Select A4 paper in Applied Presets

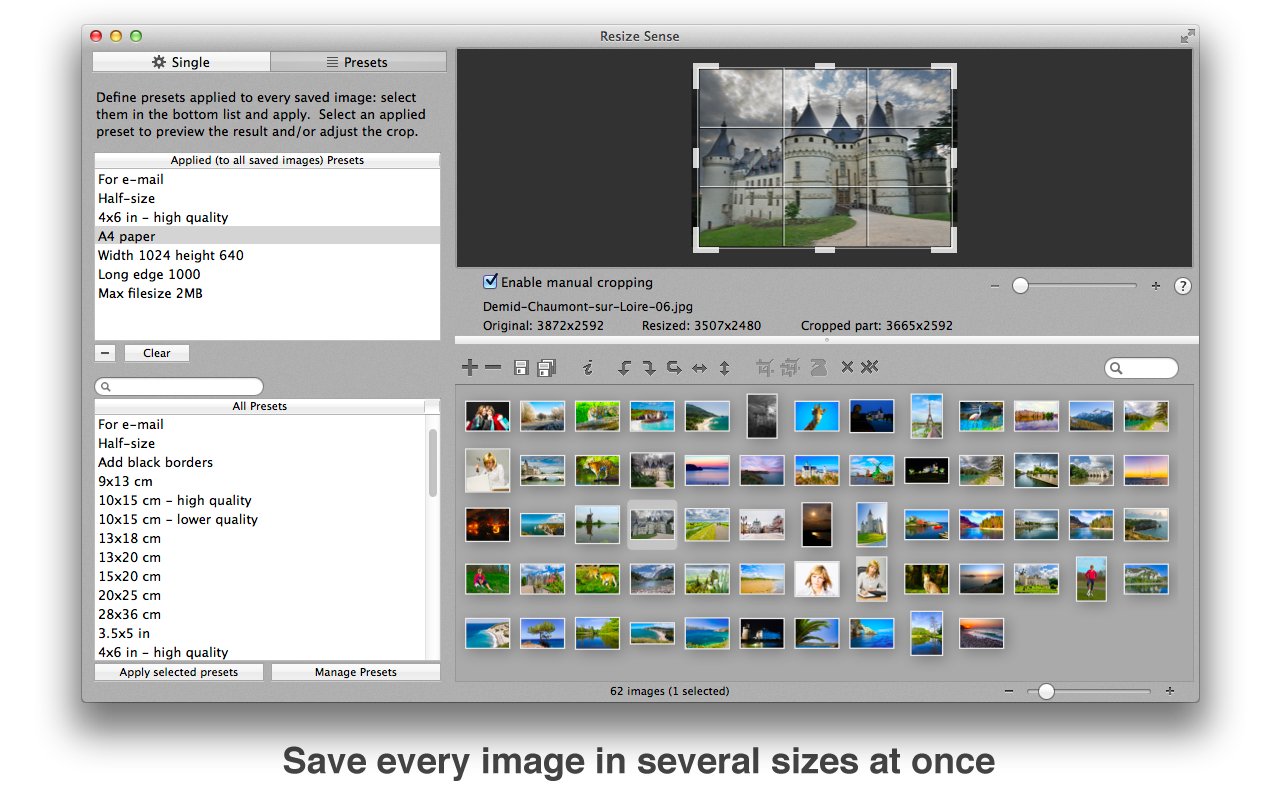click(267, 236)
